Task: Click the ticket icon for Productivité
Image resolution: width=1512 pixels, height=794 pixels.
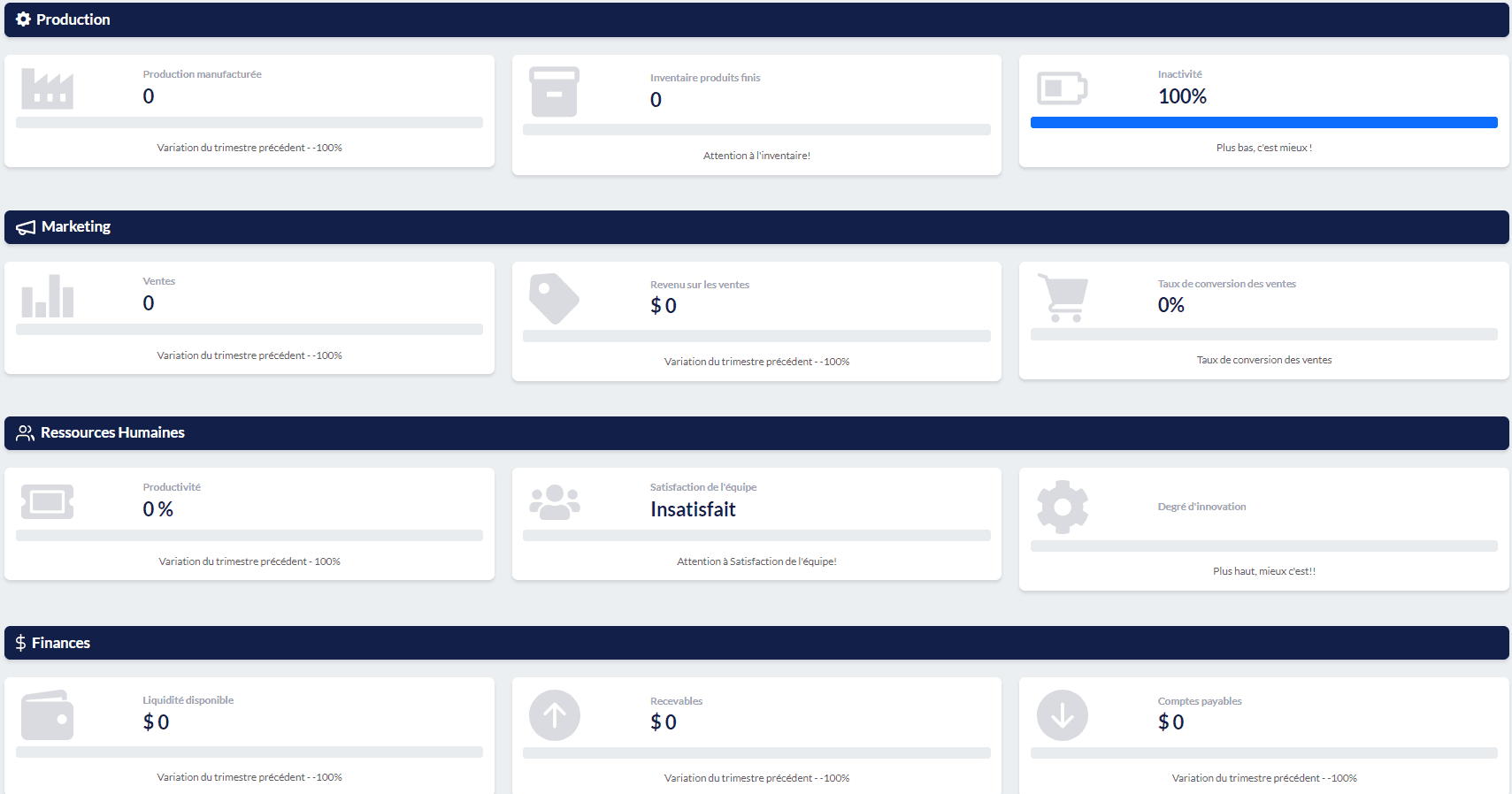Action: tap(47, 502)
